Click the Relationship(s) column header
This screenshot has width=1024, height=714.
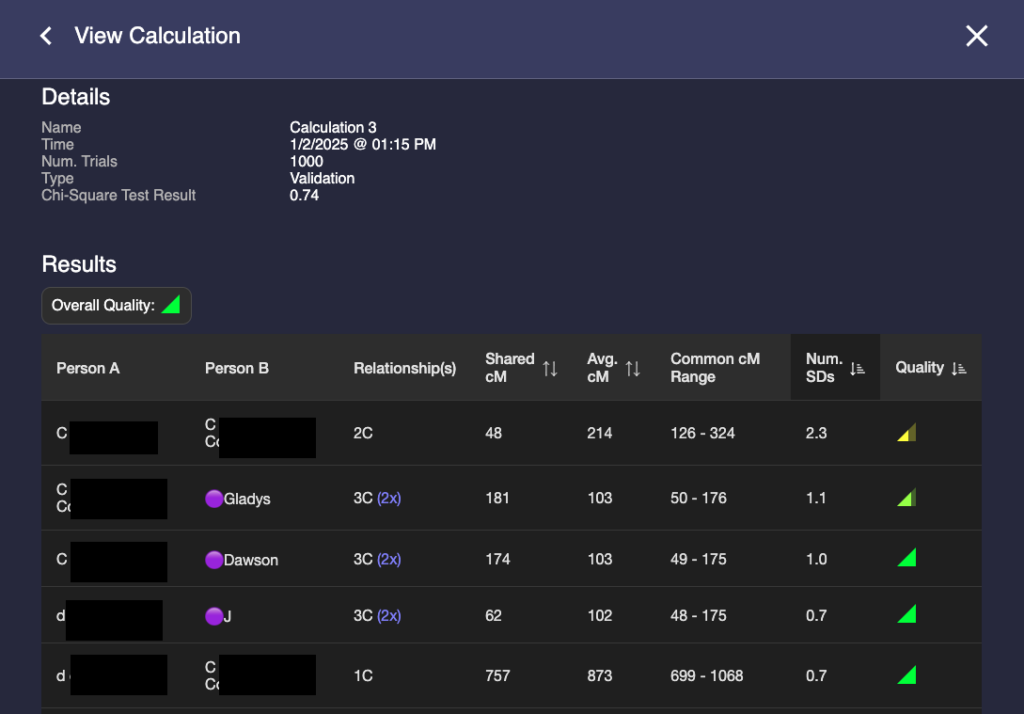coord(405,368)
